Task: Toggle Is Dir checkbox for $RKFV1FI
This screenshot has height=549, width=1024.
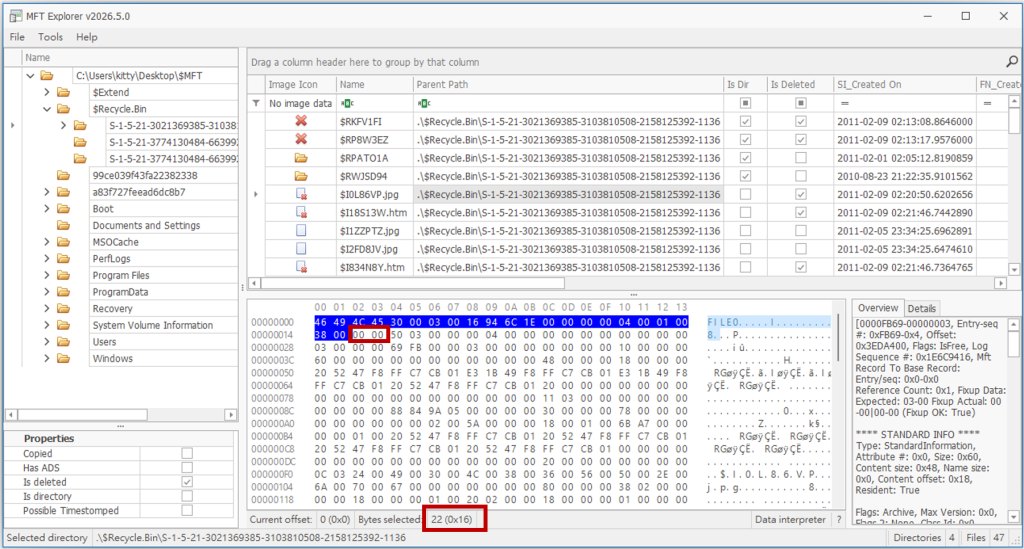Action: (x=745, y=121)
